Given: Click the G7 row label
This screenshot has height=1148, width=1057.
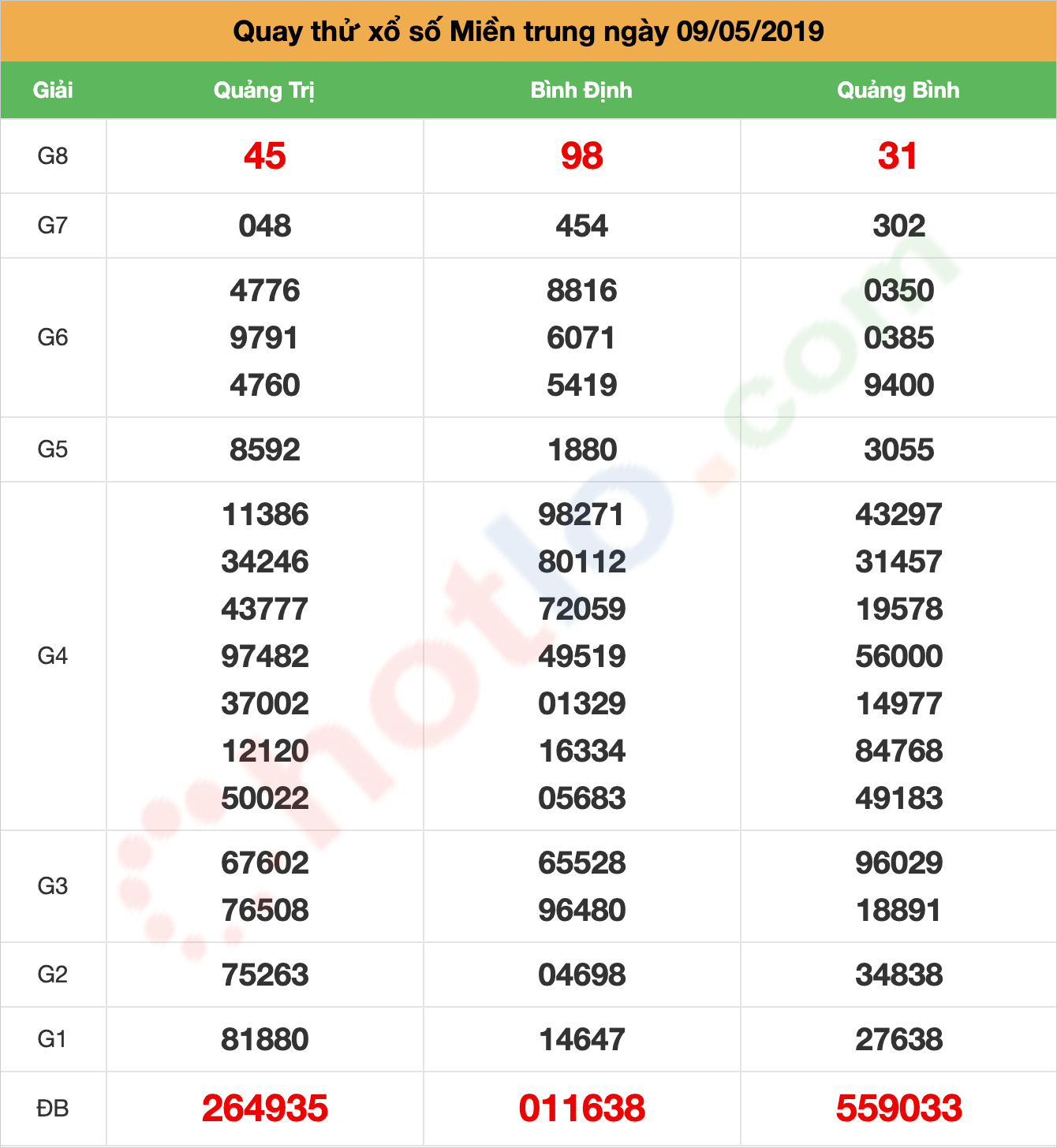Looking at the screenshot, I should [53, 225].
